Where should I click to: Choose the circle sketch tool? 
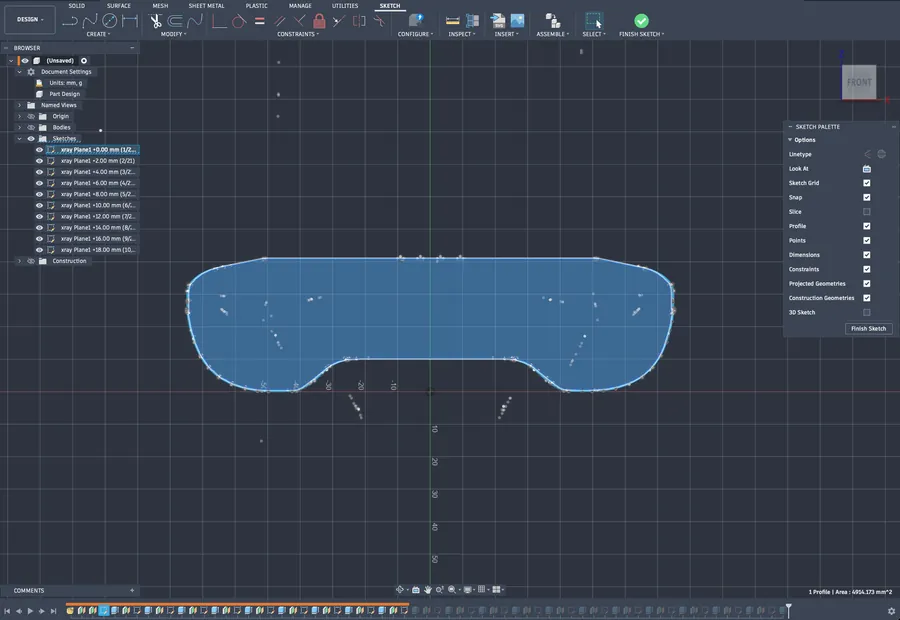pos(109,21)
